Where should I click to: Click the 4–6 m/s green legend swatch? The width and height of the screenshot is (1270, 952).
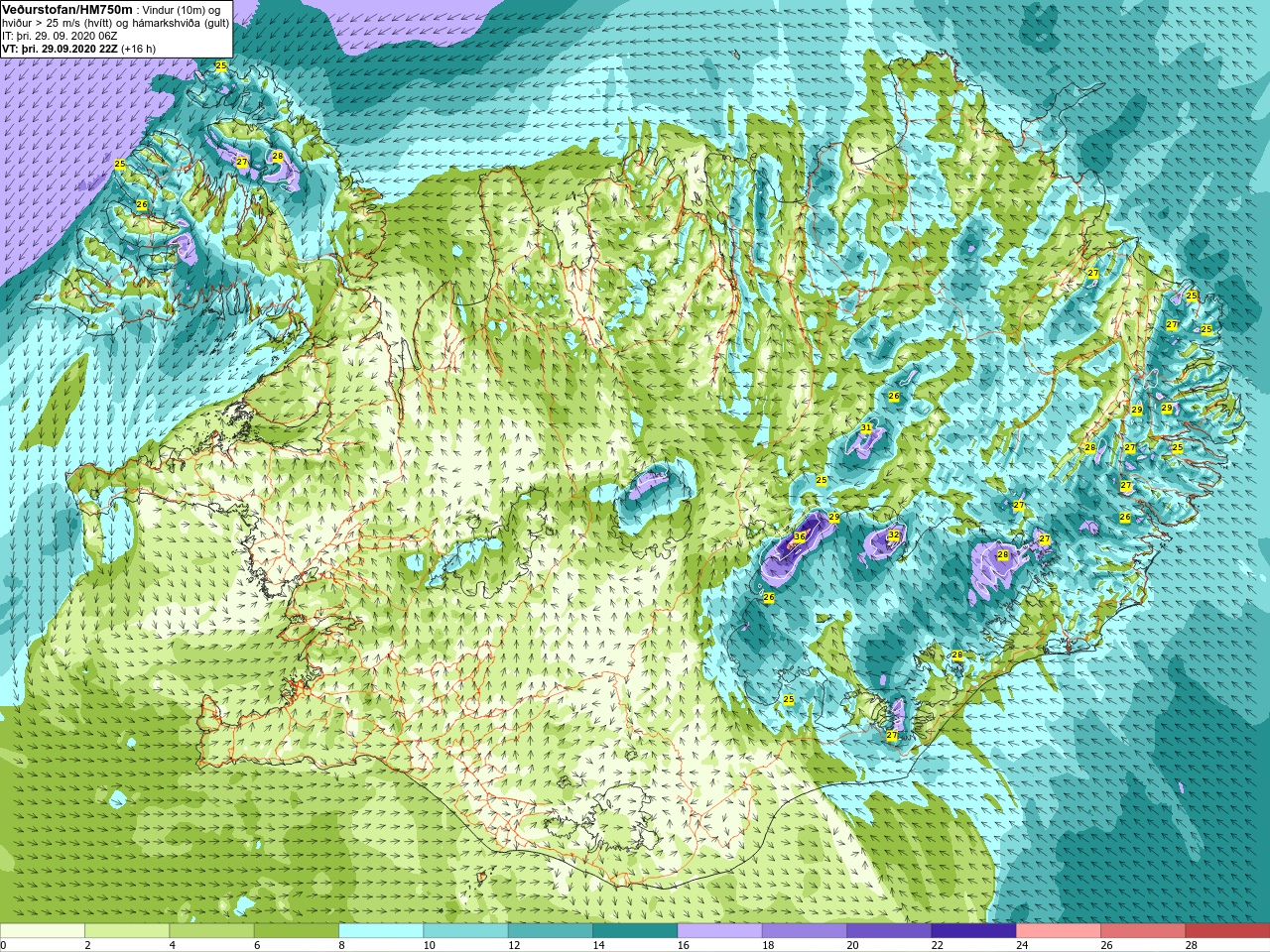[x=212, y=931]
